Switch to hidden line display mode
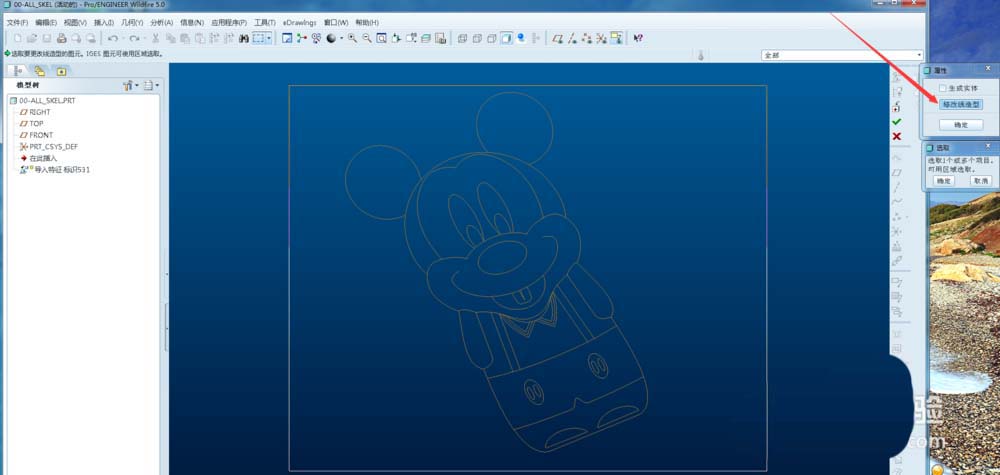Image resolution: width=1000 pixels, height=475 pixels. pyautogui.click(x=477, y=38)
